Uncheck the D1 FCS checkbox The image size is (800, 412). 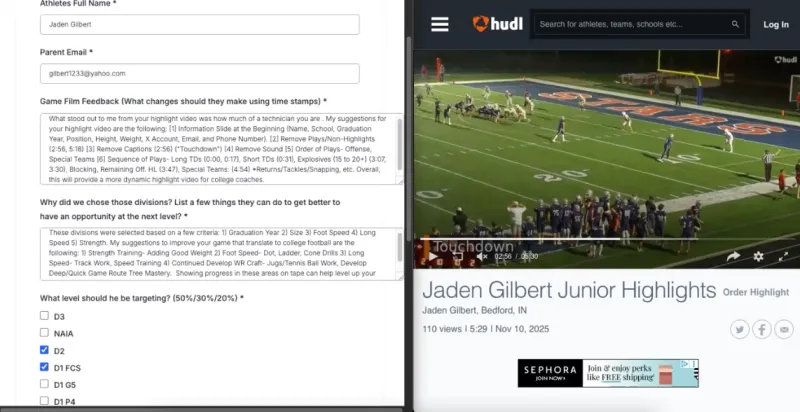(x=44, y=367)
